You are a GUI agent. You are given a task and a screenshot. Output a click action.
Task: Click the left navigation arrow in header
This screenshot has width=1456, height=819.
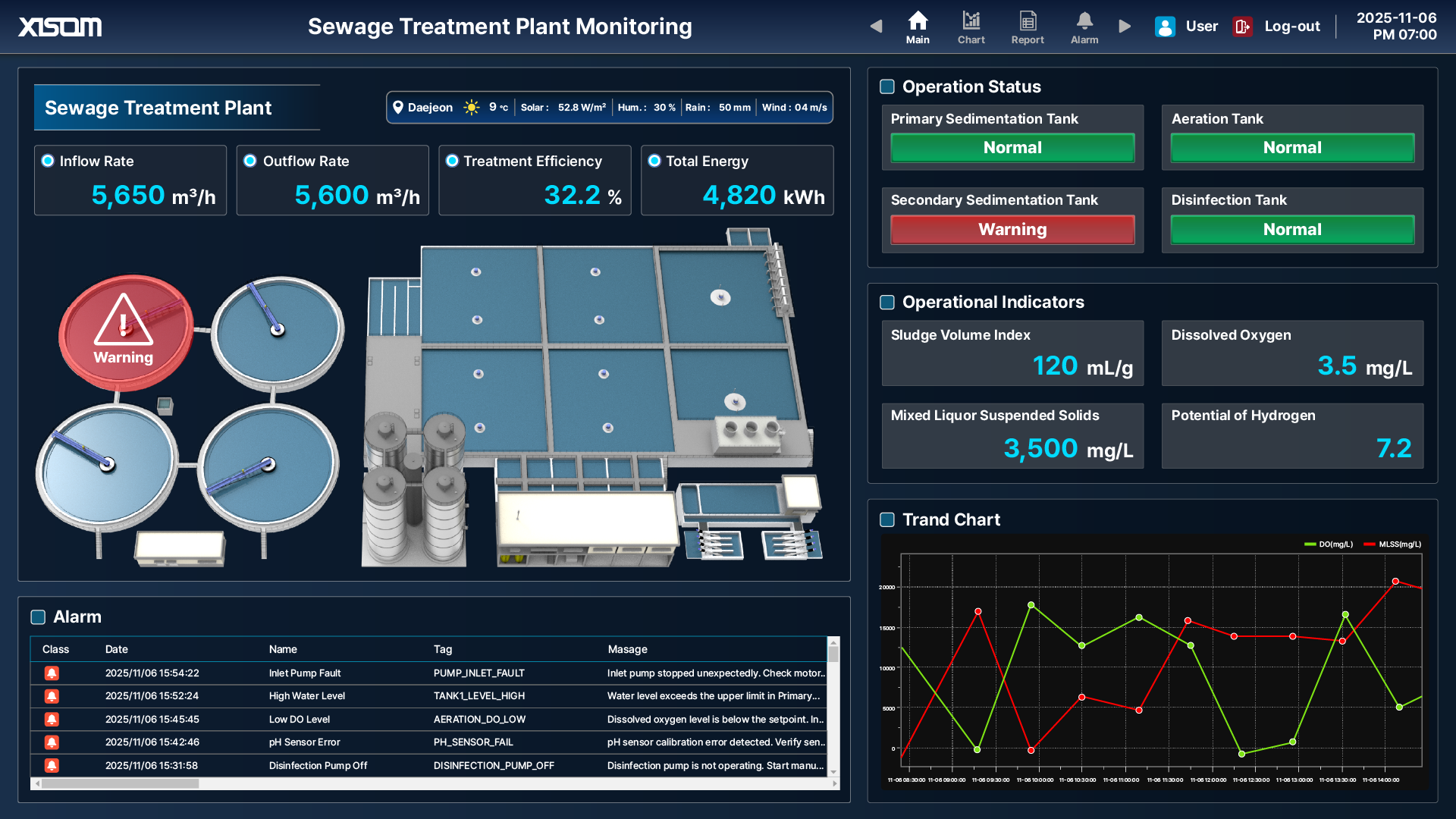click(x=876, y=27)
